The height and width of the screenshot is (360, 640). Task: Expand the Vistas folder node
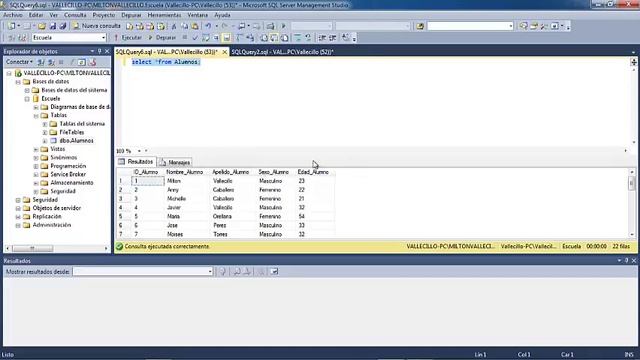pos(36,149)
